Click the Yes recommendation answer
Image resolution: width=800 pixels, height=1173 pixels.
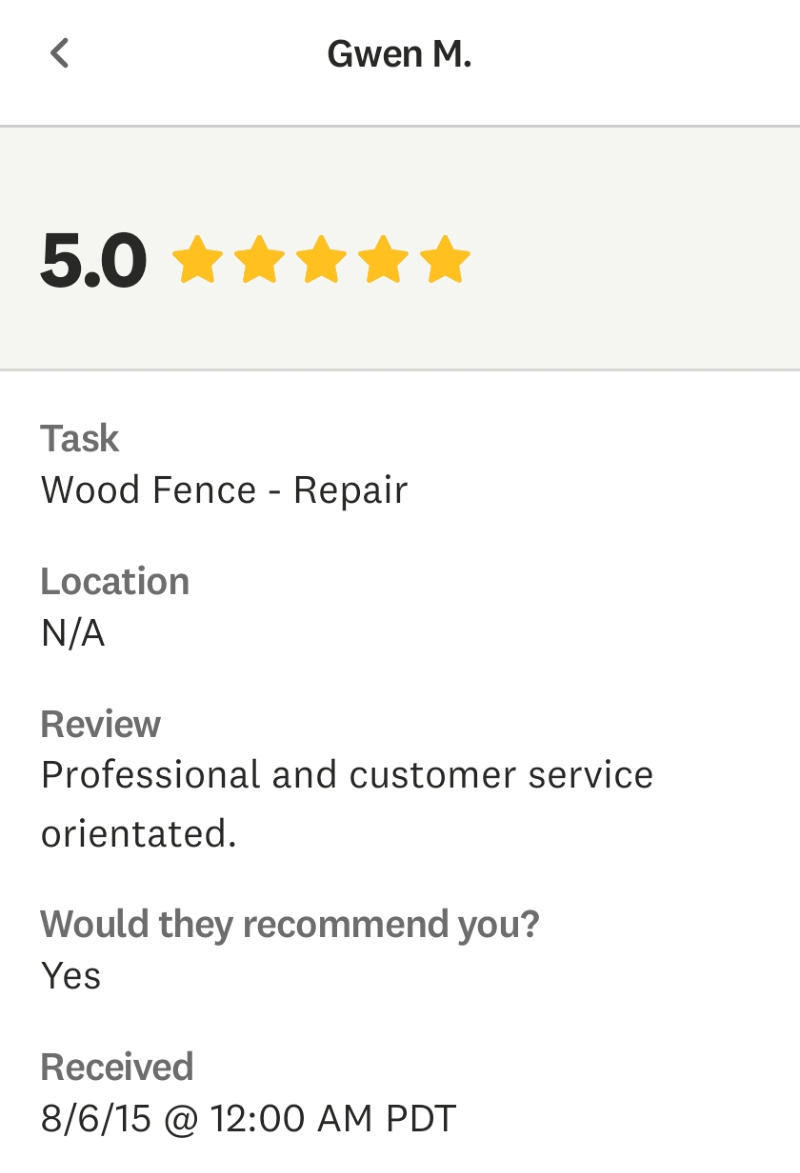click(x=71, y=975)
